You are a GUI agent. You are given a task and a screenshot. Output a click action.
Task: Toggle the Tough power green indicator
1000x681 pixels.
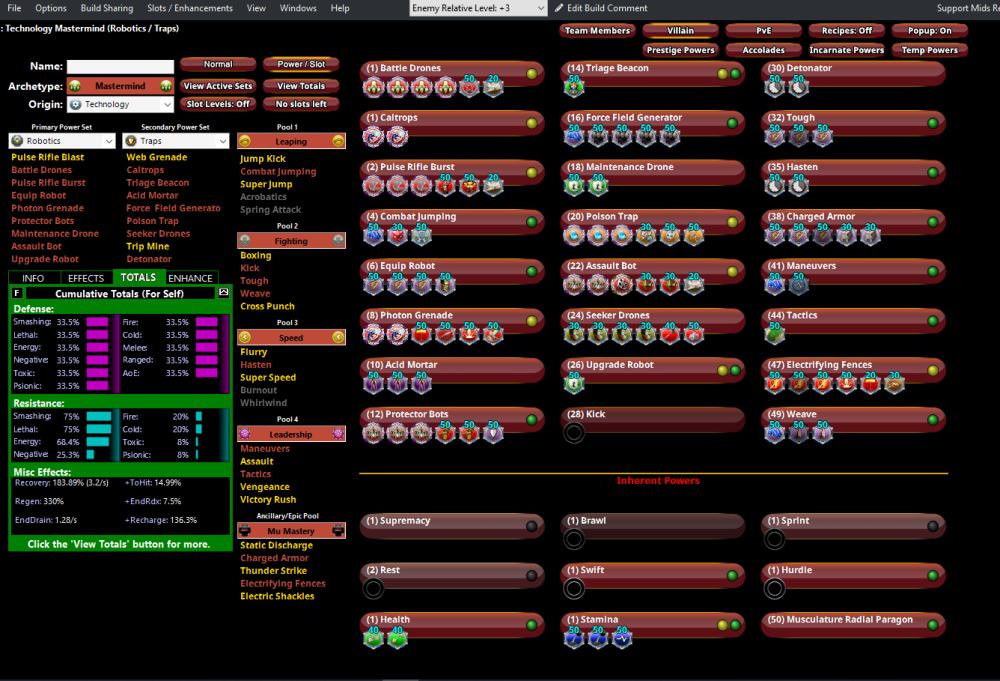pos(932,123)
